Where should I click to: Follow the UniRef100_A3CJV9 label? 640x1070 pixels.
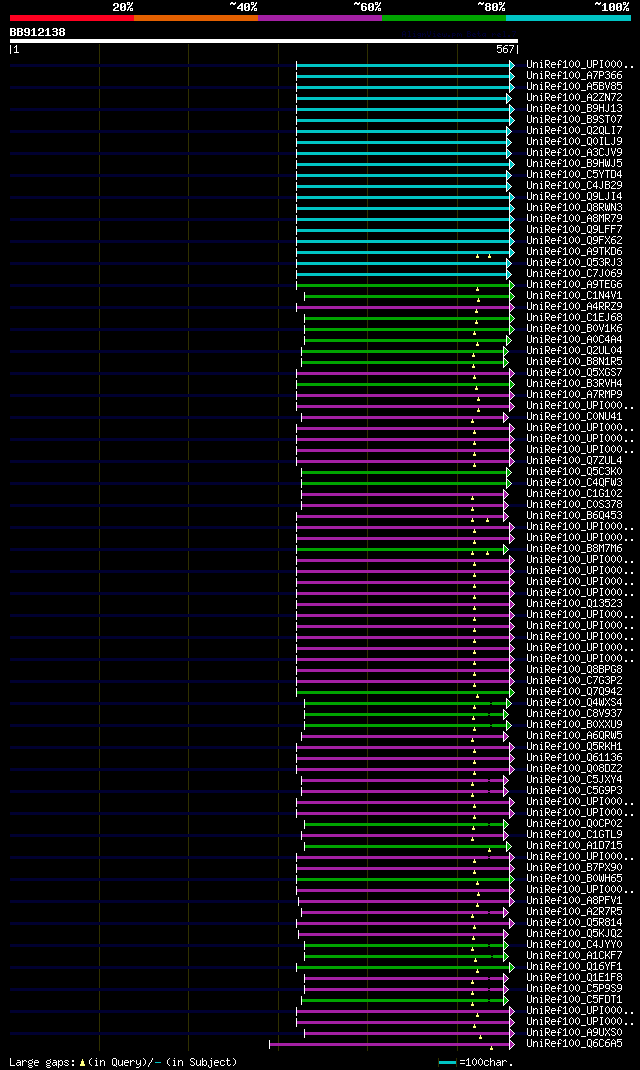coord(574,153)
